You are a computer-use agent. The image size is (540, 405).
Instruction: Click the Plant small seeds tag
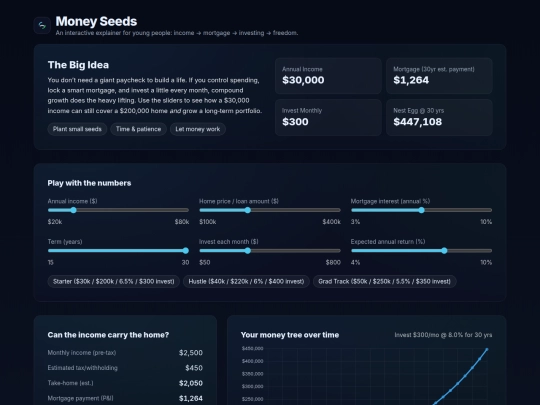point(77,129)
